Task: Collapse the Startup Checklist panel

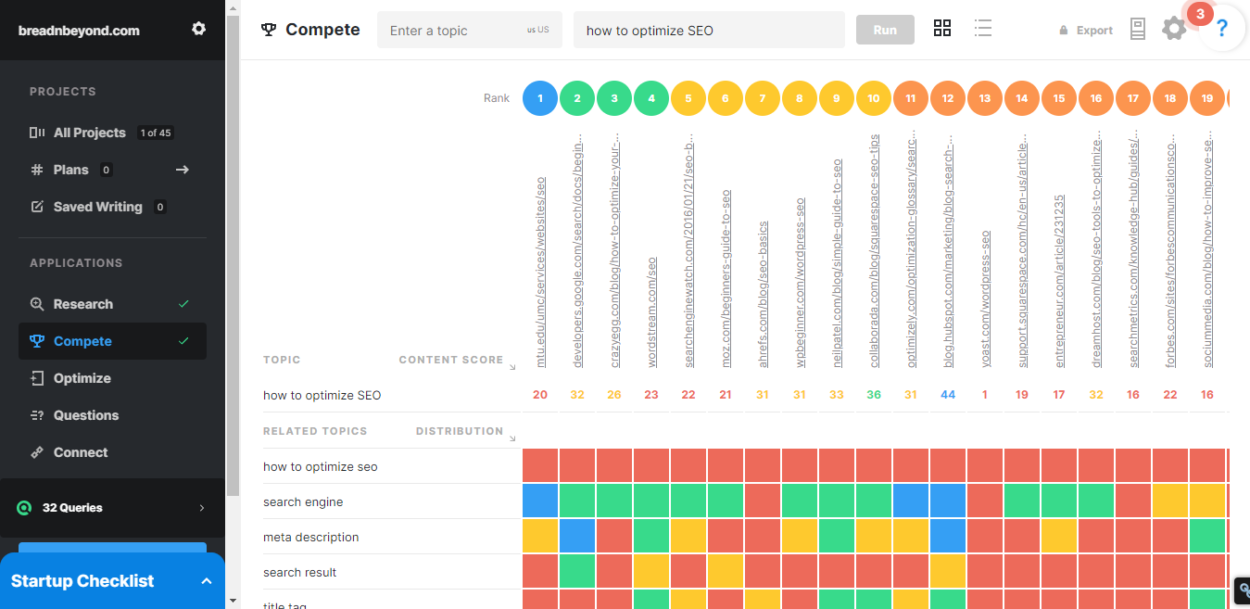Action: coord(206,581)
